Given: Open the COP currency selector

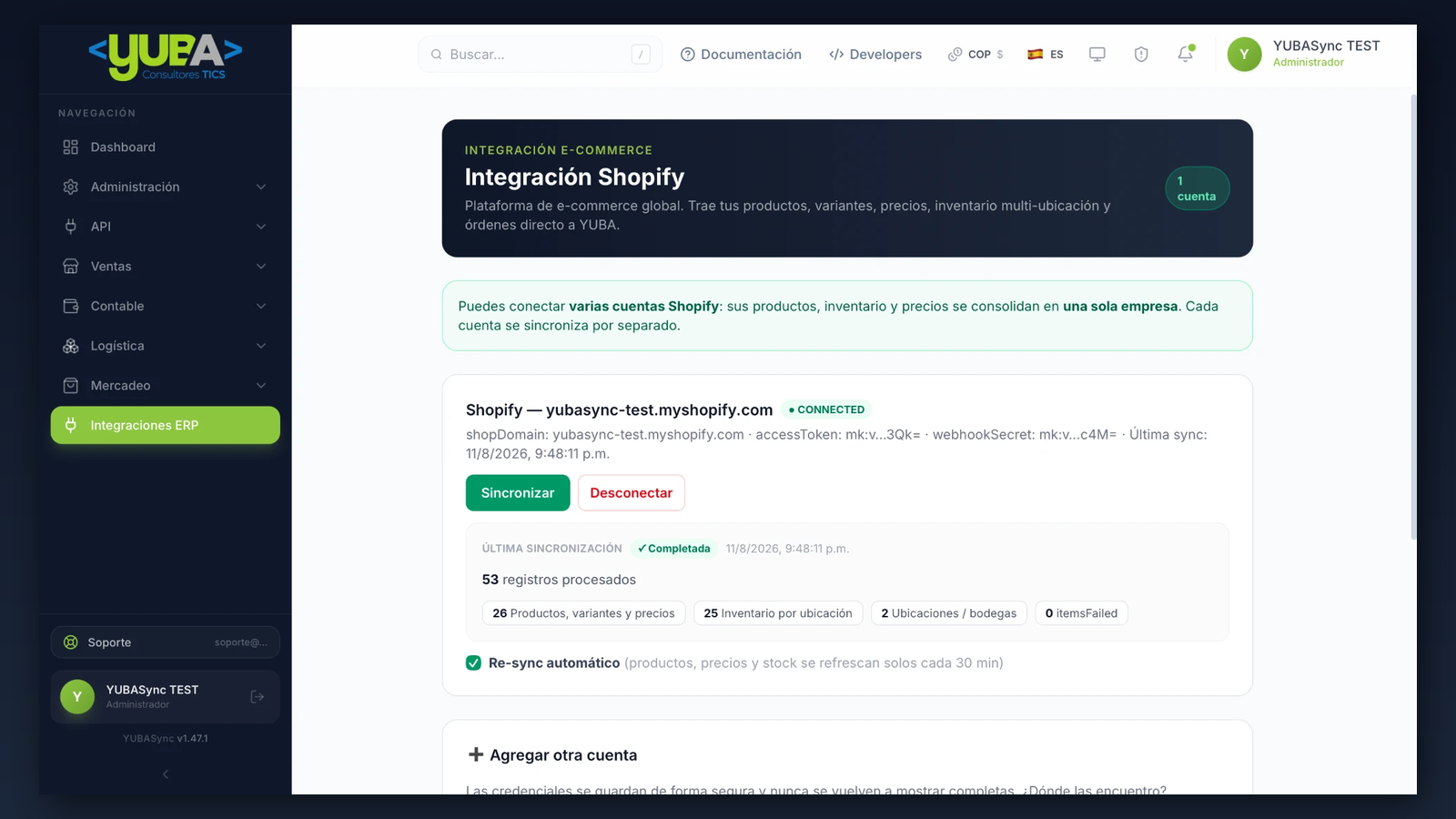Looking at the screenshot, I should pos(976,55).
